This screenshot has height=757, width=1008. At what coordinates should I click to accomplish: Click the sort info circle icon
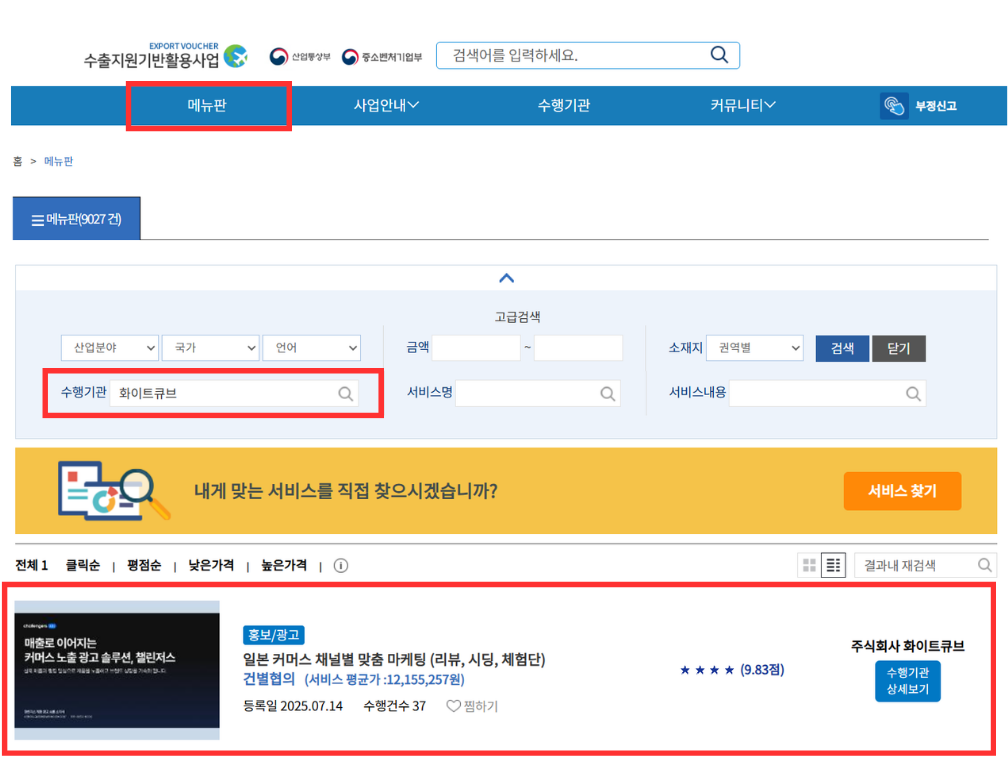pos(341,566)
